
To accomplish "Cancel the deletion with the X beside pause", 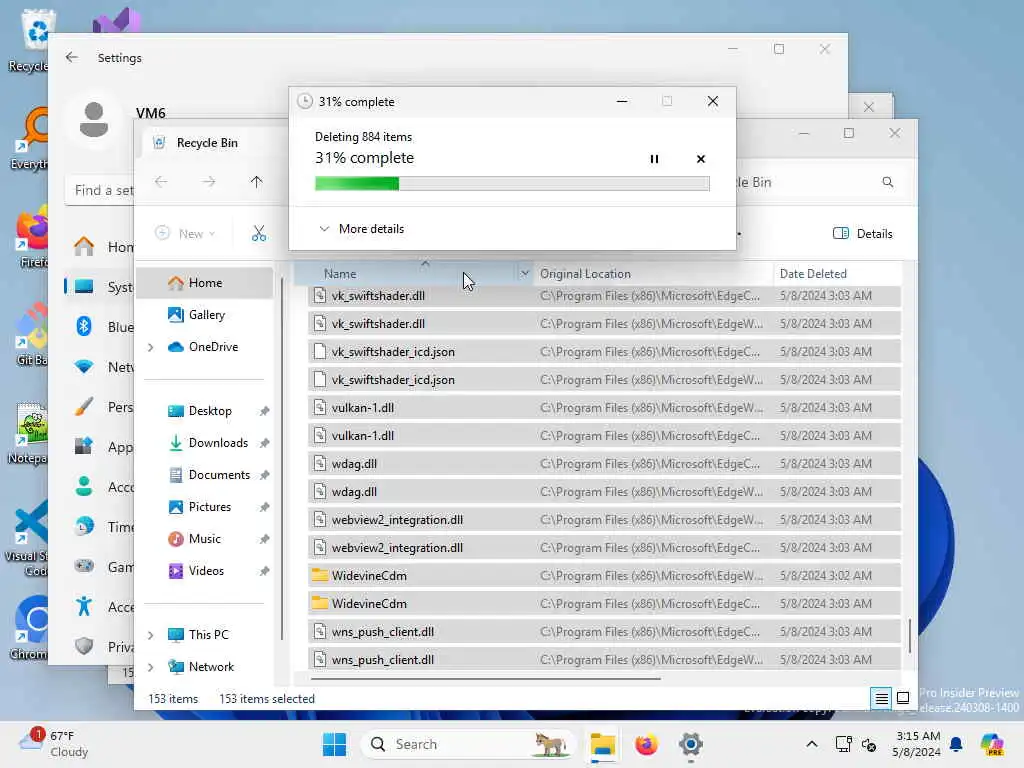I will 701,159.
